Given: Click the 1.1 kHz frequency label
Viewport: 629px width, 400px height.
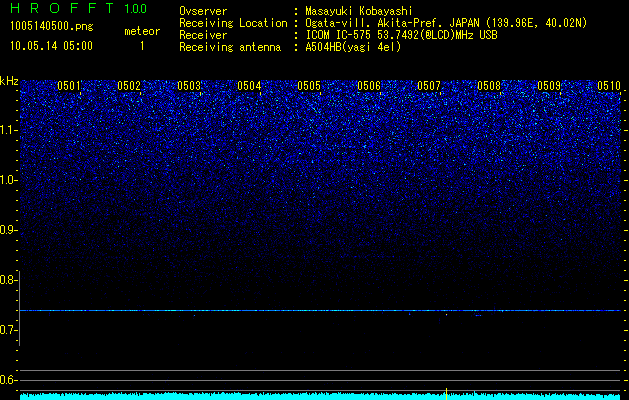Looking at the screenshot, I should pyautogui.click(x=9, y=130).
